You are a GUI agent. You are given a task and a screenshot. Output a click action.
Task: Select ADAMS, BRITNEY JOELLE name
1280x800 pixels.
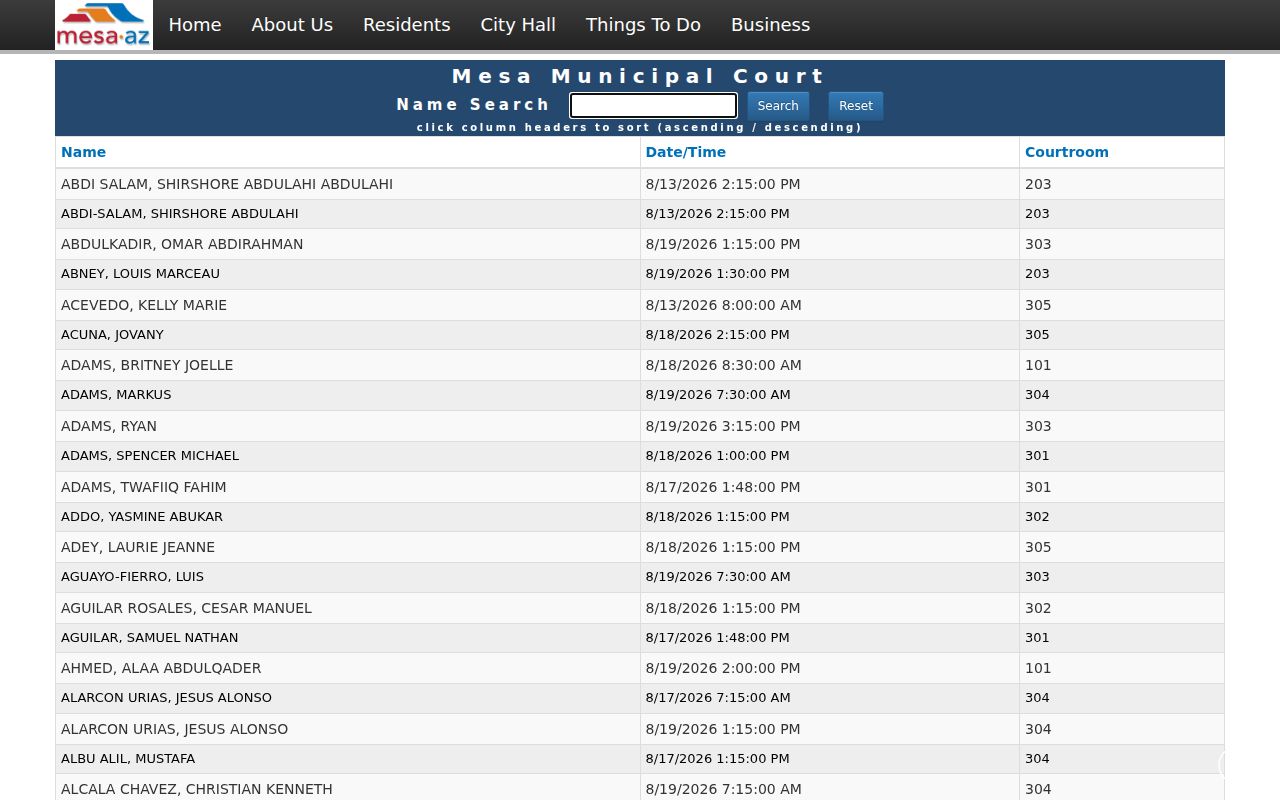tap(147, 365)
